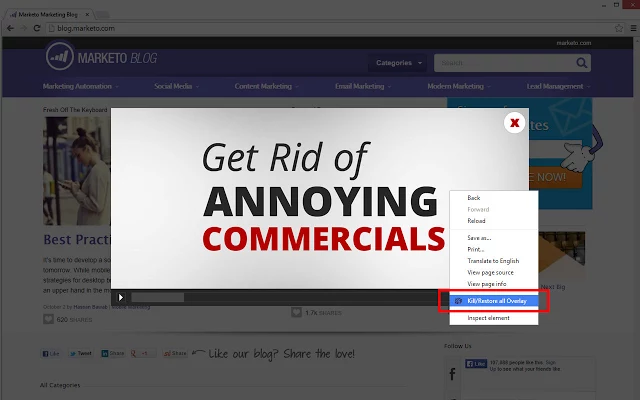Screen dimensions: 640x400
Task: Click the Marketo Blog logo
Action: pyautogui.click(x=101, y=57)
